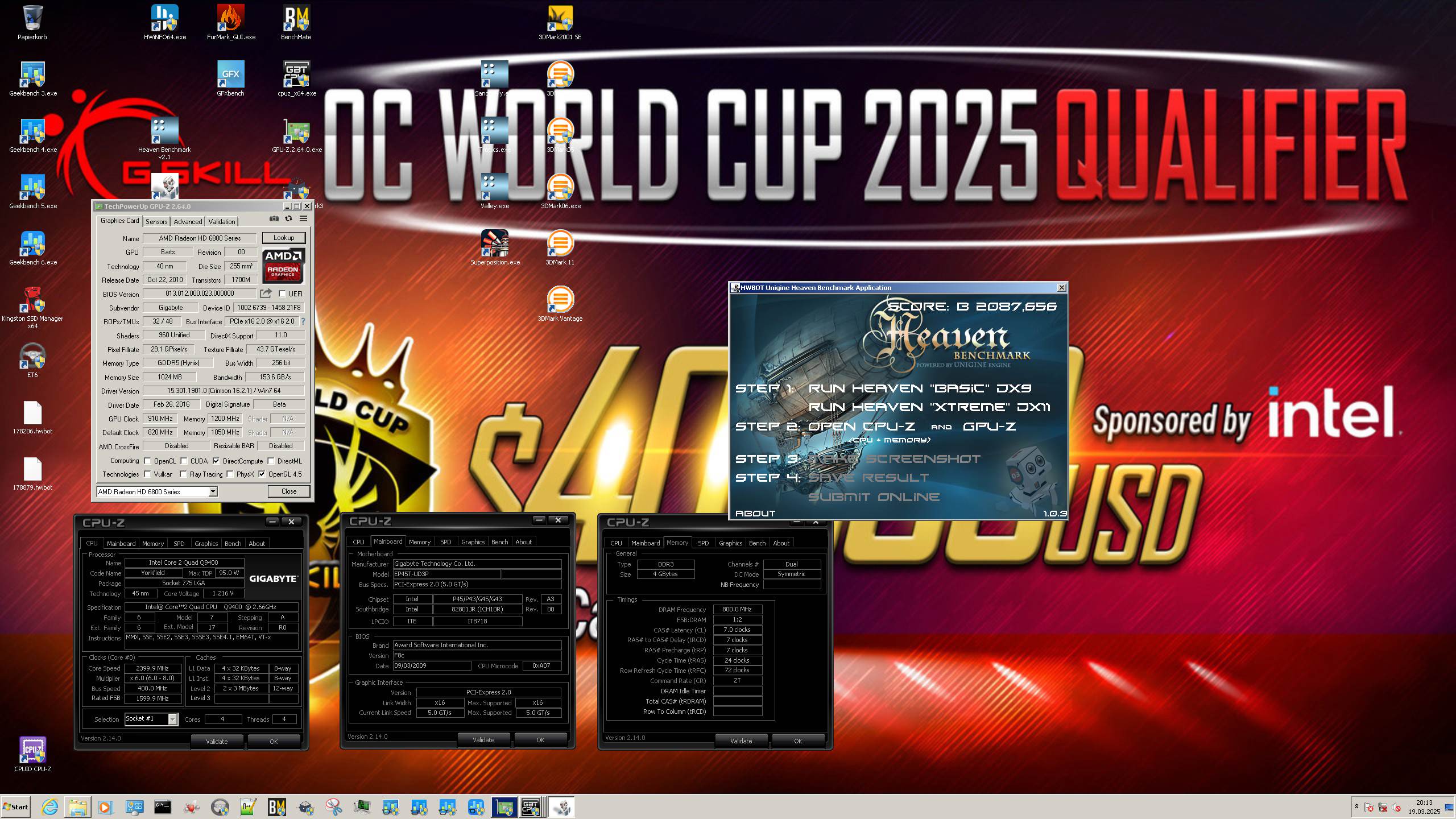Toggle the OpenCL checkbox
The width and height of the screenshot is (1456, 819).
click(x=147, y=461)
